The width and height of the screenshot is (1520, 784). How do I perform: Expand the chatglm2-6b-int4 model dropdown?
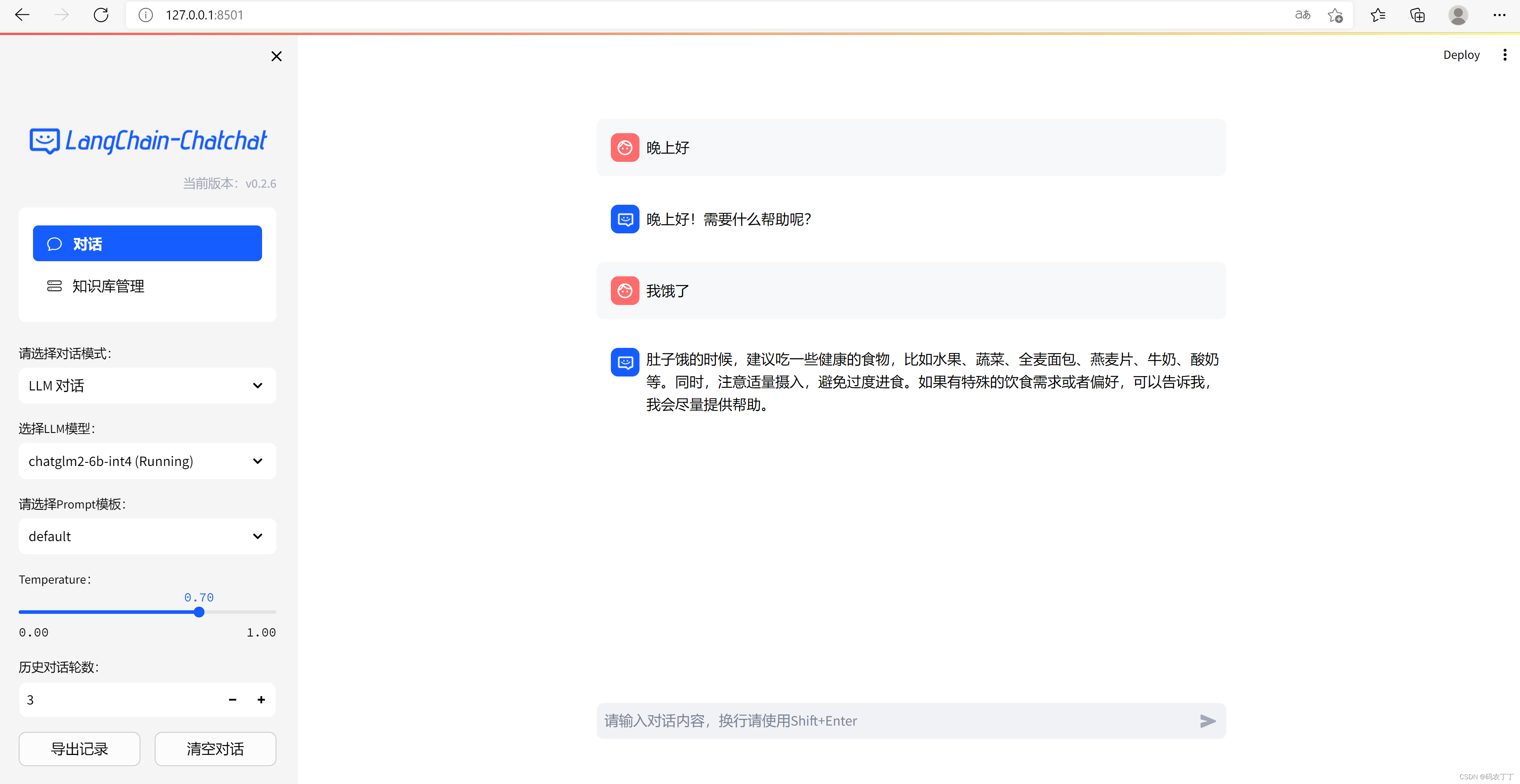point(147,461)
